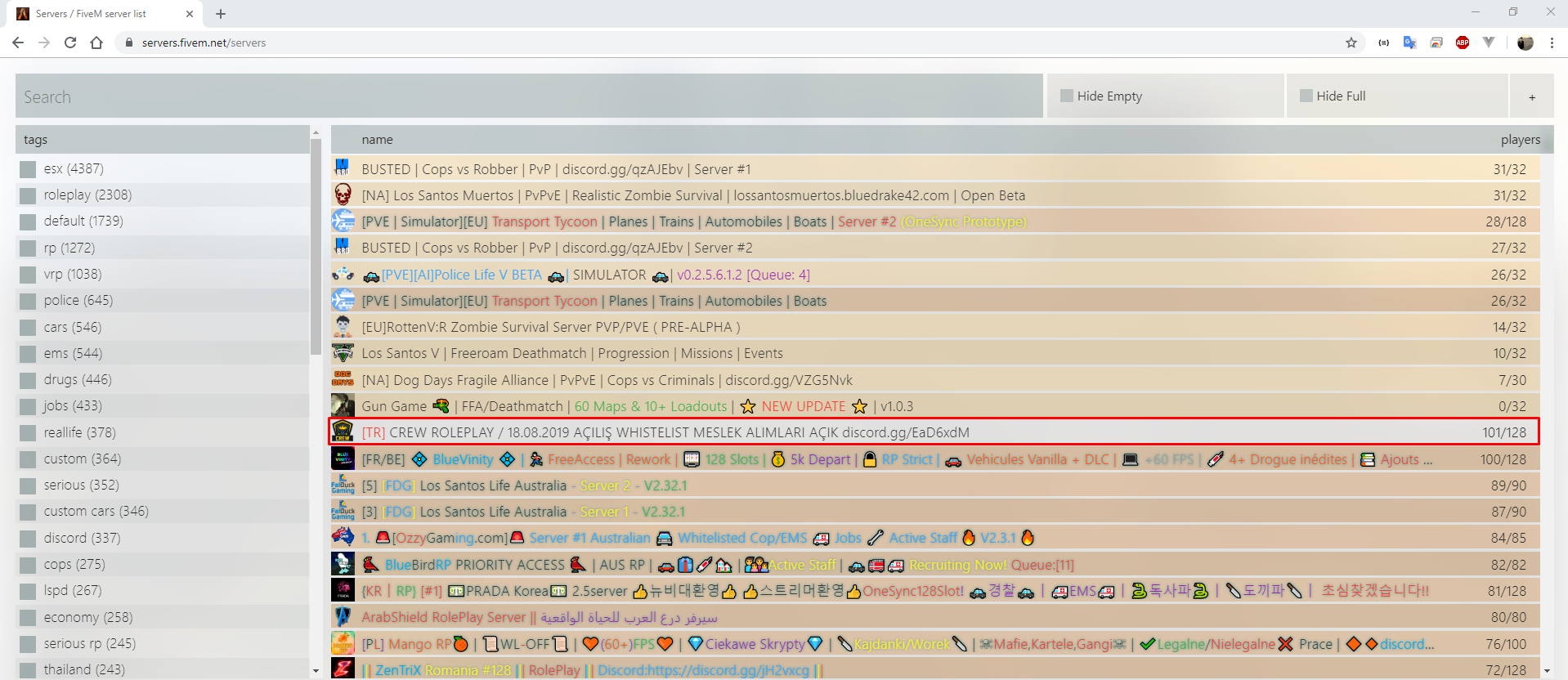Toggle the roleplay tag checkbox

(28, 195)
